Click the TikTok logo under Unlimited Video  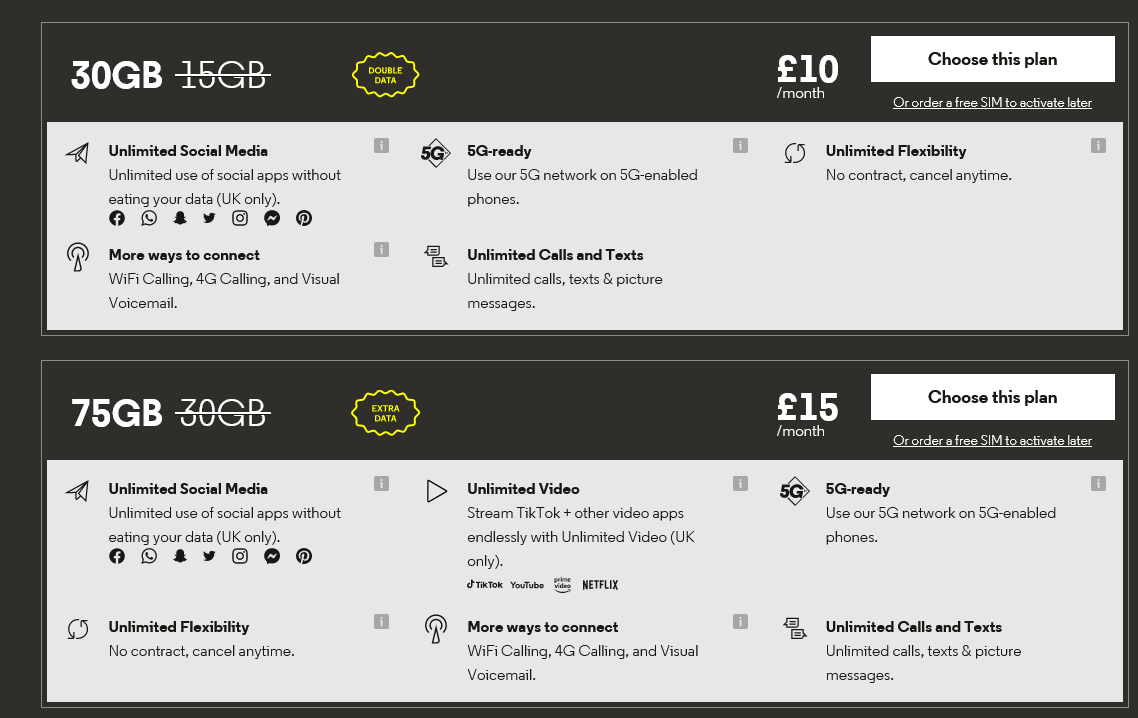point(485,584)
